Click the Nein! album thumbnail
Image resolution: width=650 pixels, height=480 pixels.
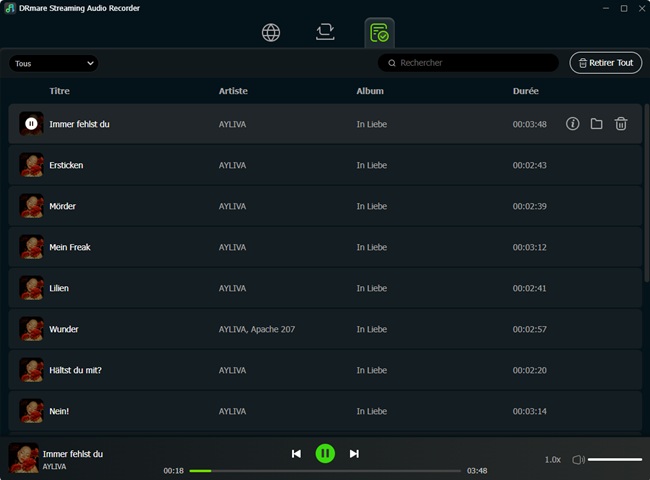pyautogui.click(x=31, y=411)
